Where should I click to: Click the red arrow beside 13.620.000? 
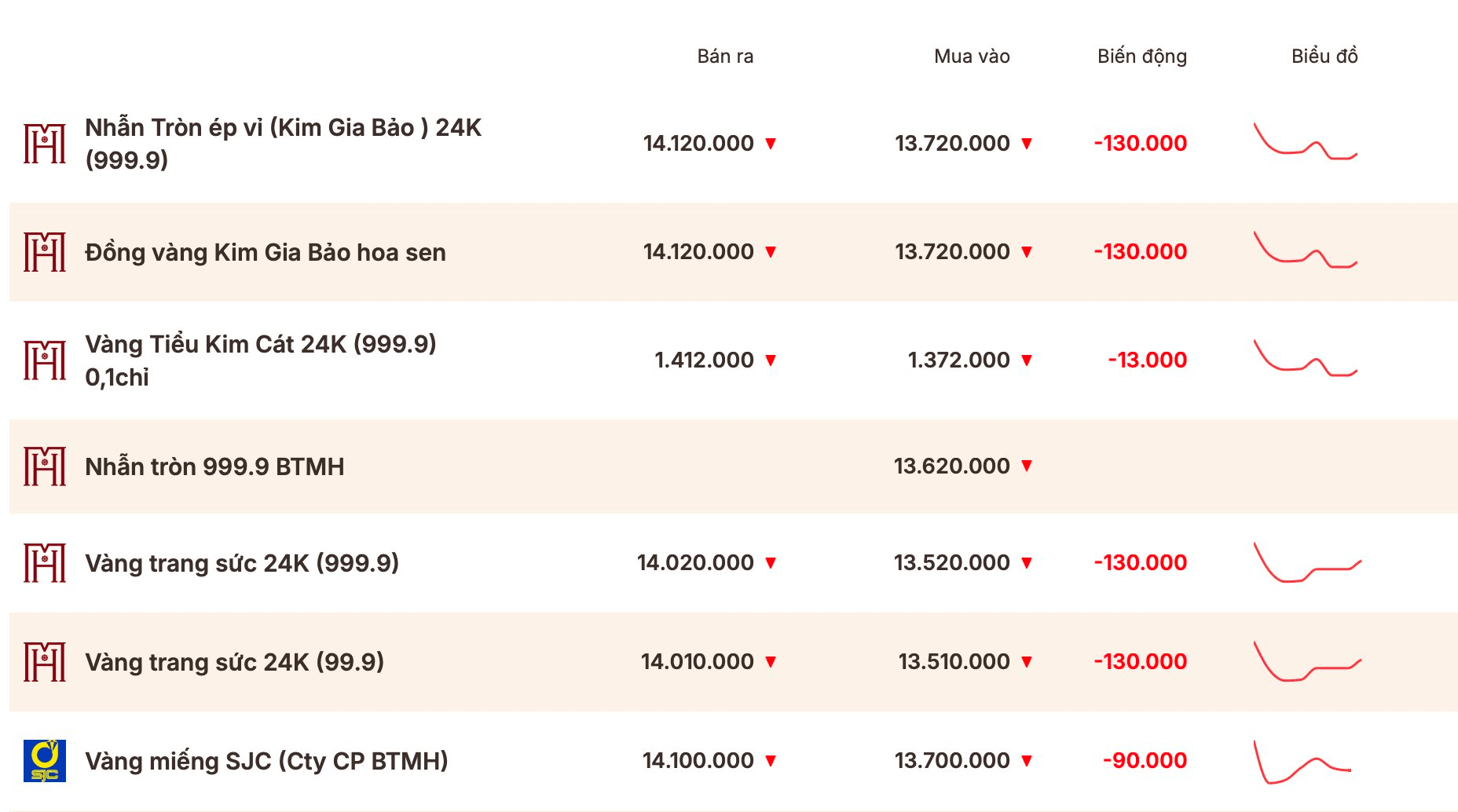point(1027,466)
